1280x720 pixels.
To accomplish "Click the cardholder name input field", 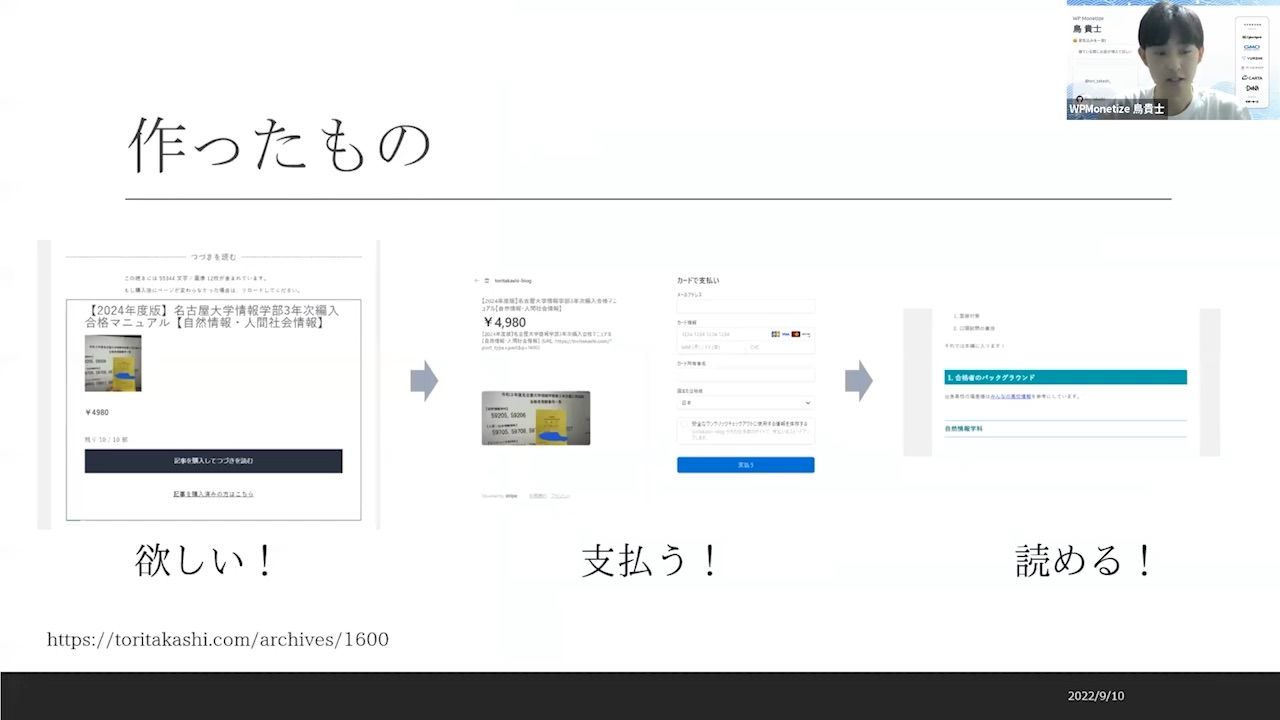I will click(745, 376).
